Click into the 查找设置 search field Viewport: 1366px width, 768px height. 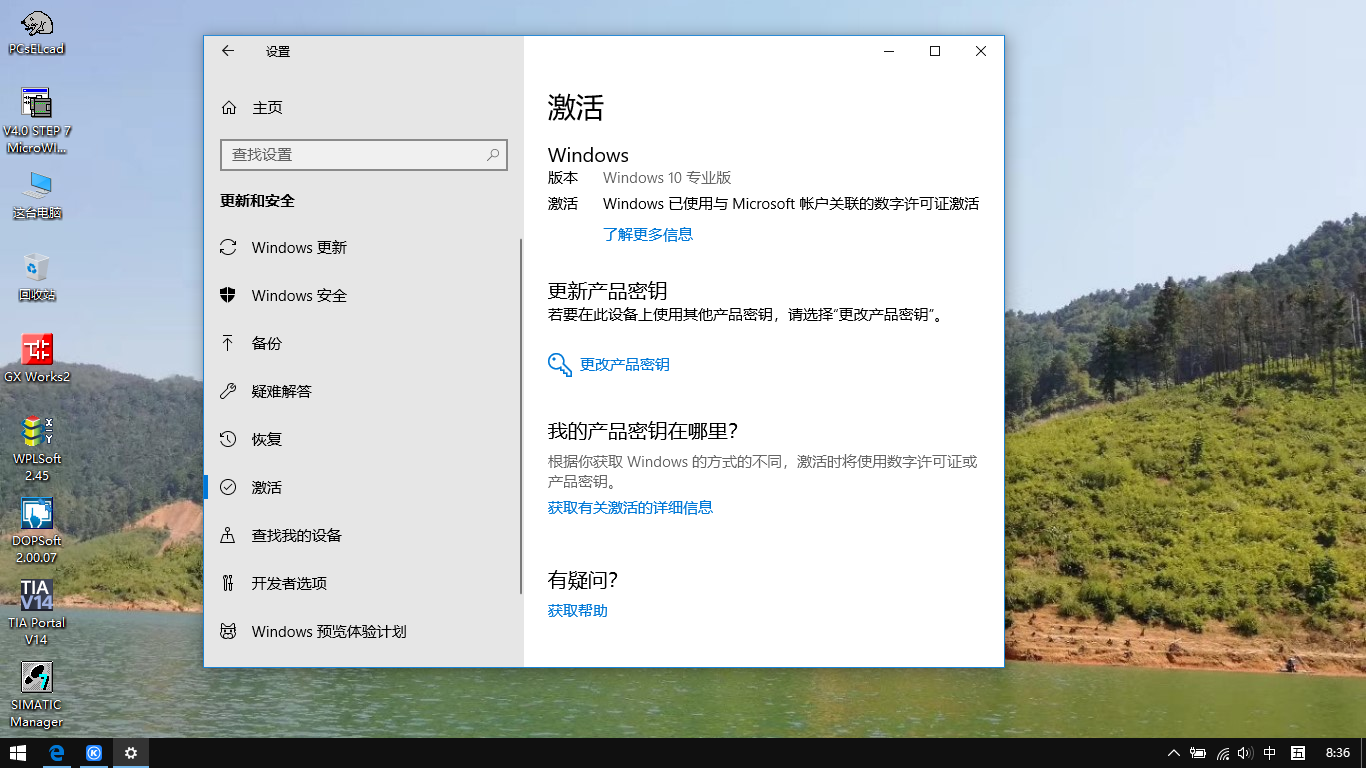tap(350, 155)
